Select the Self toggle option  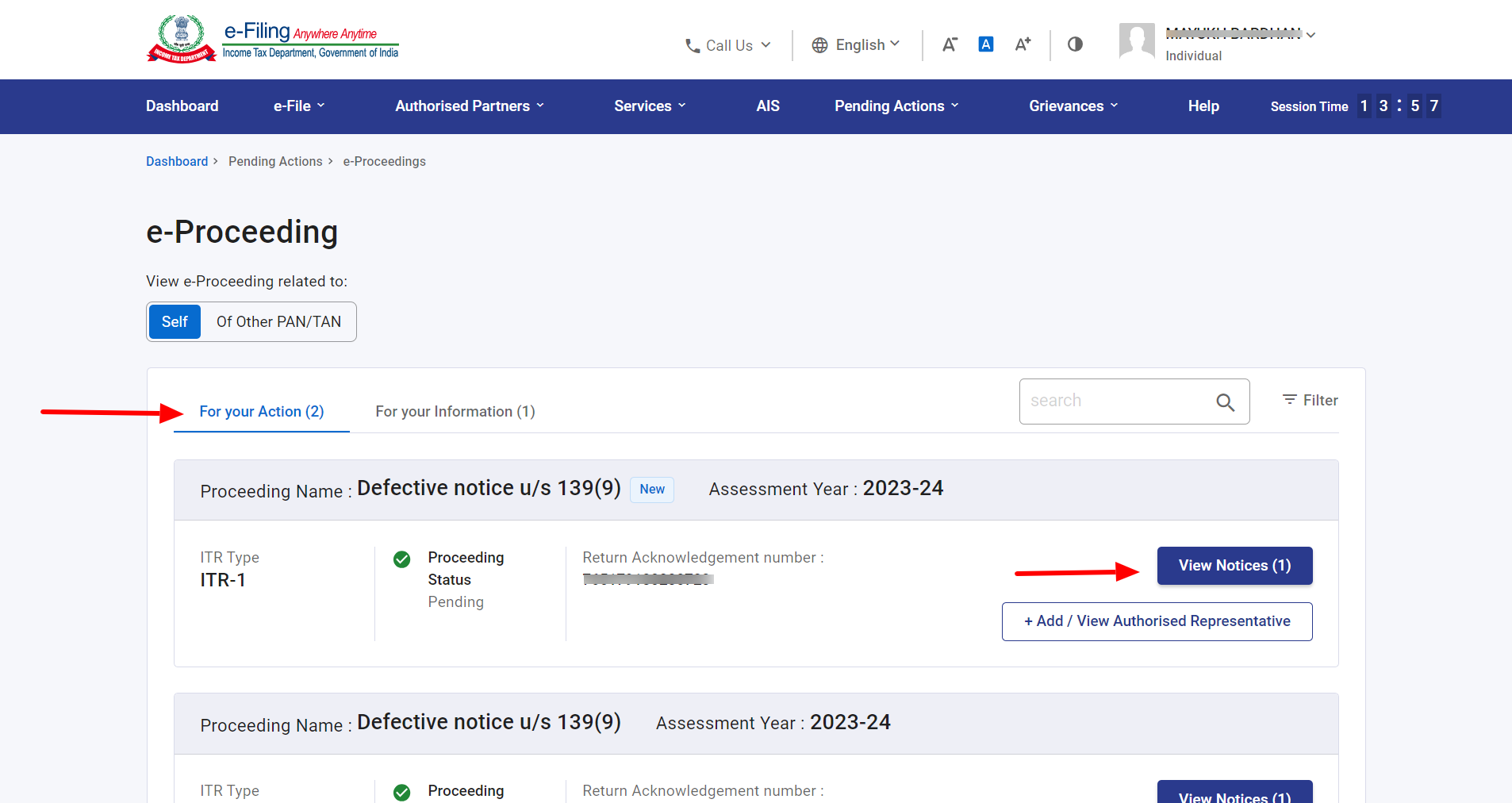(174, 321)
